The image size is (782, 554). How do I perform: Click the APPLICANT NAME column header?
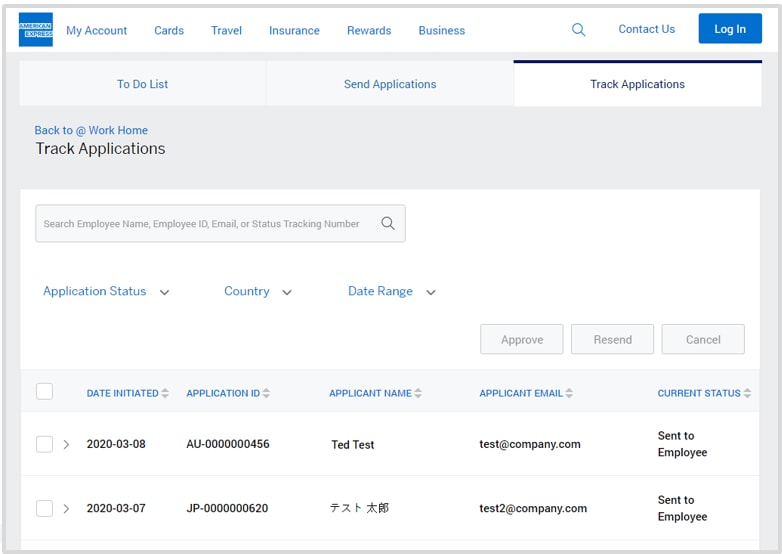pos(370,393)
